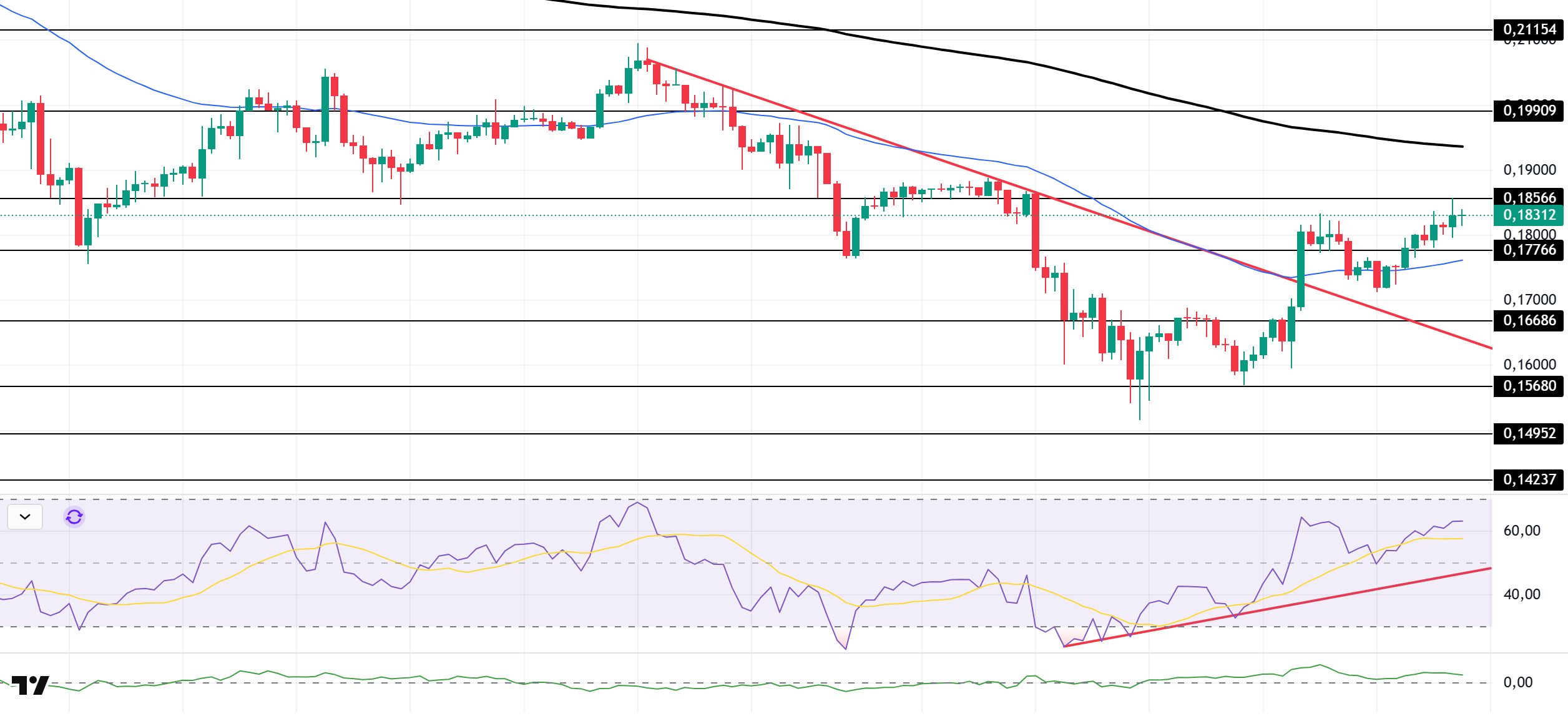The height and width of the screenshot is (721, 1568).
Task: Click the 0,17766 price level label
Action: (1528, 250)
